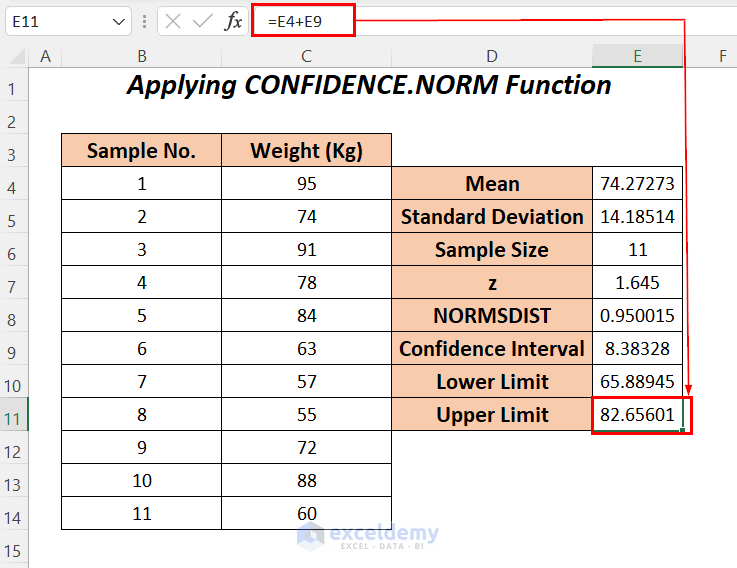Click the title 'Applying CONFIDENCE.NORM Function'

click(369, 86)
